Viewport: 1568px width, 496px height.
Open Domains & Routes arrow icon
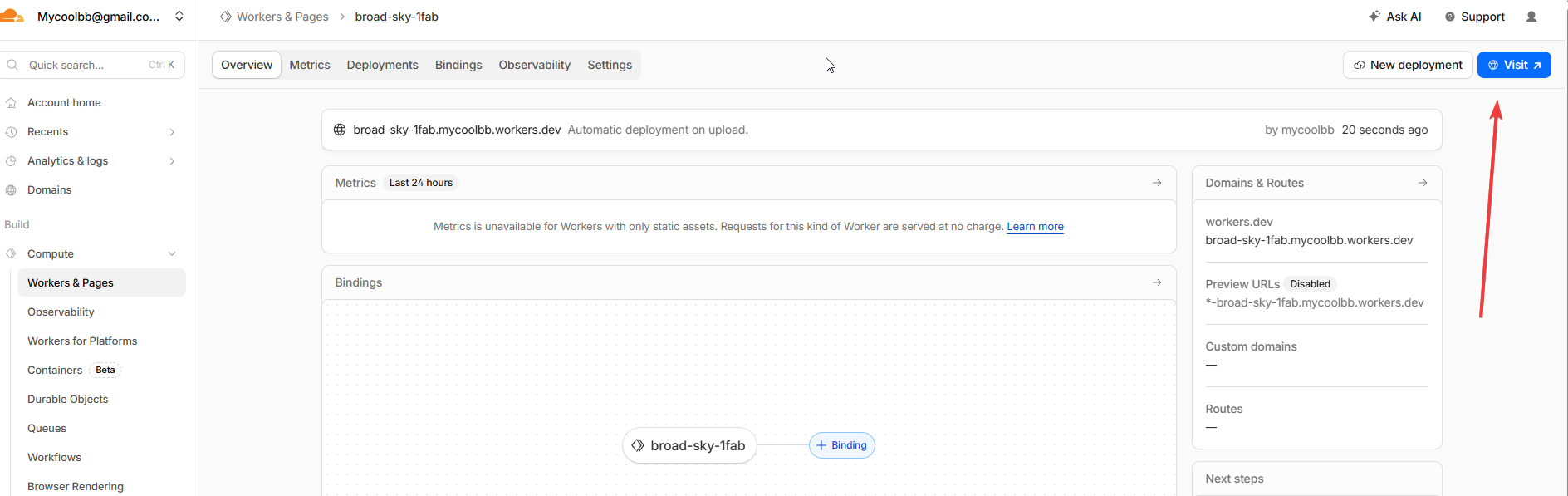(x=1423, y=183)
